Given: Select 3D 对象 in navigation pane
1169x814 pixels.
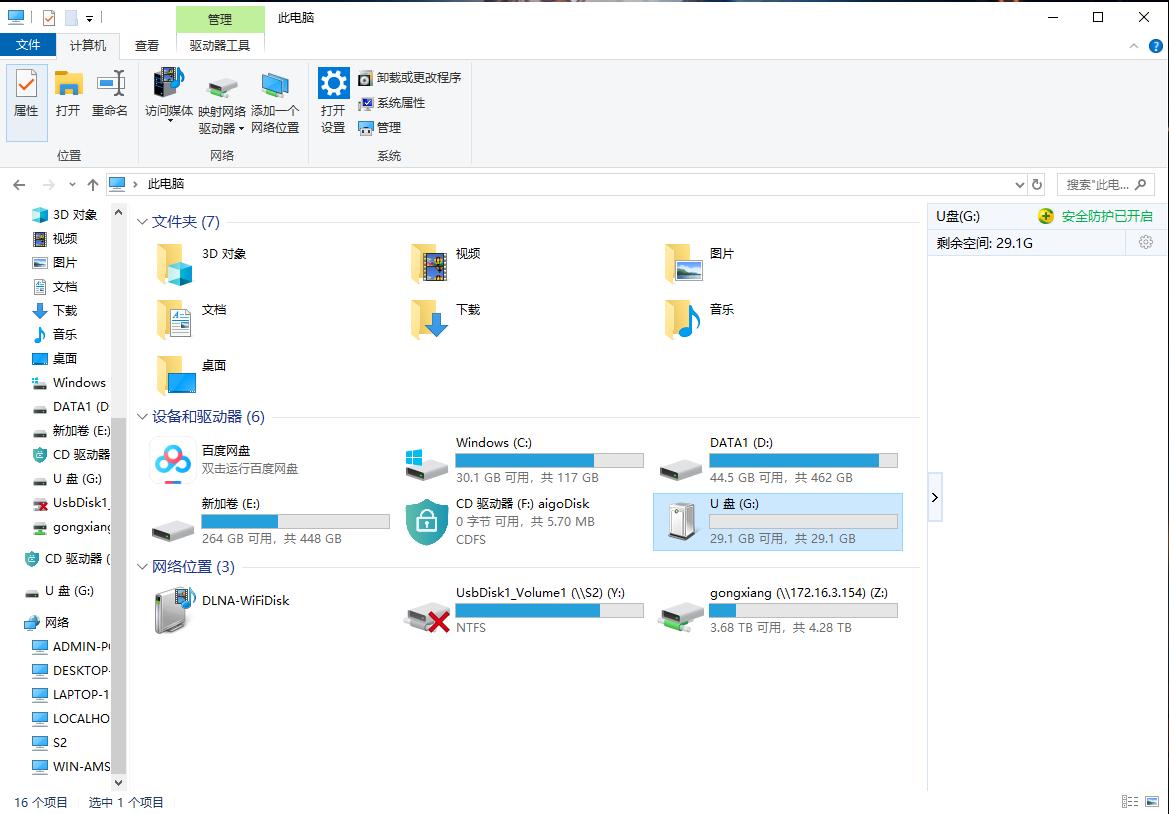Looking at the screenshot, I should (65, 215).
